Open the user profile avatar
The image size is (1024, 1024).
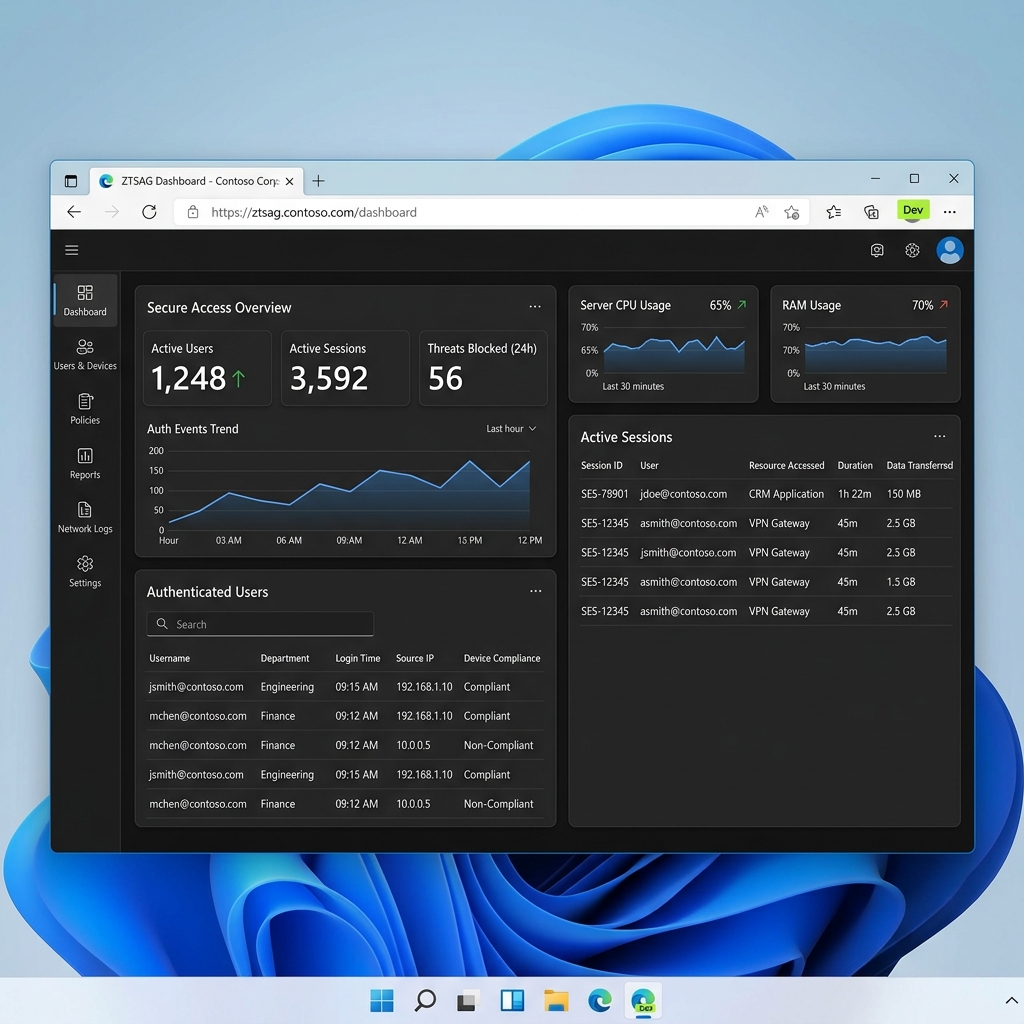950,250
